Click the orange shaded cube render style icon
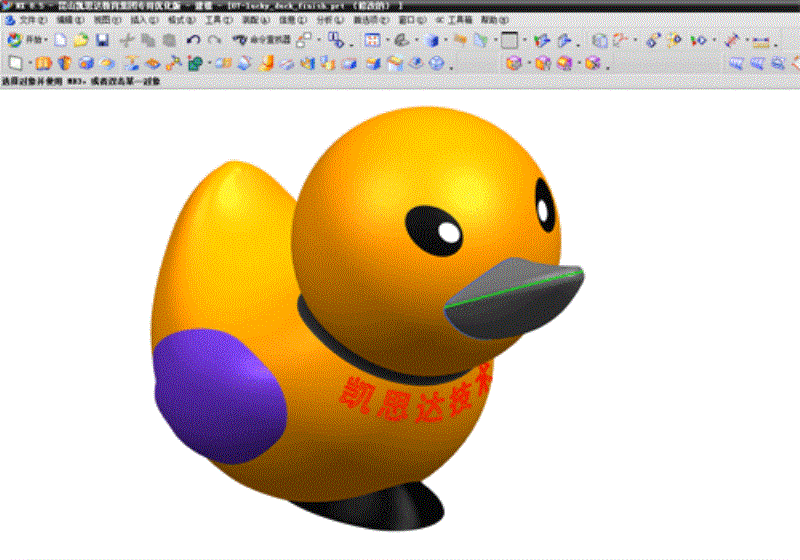800x560 pixels. (514, 64)
